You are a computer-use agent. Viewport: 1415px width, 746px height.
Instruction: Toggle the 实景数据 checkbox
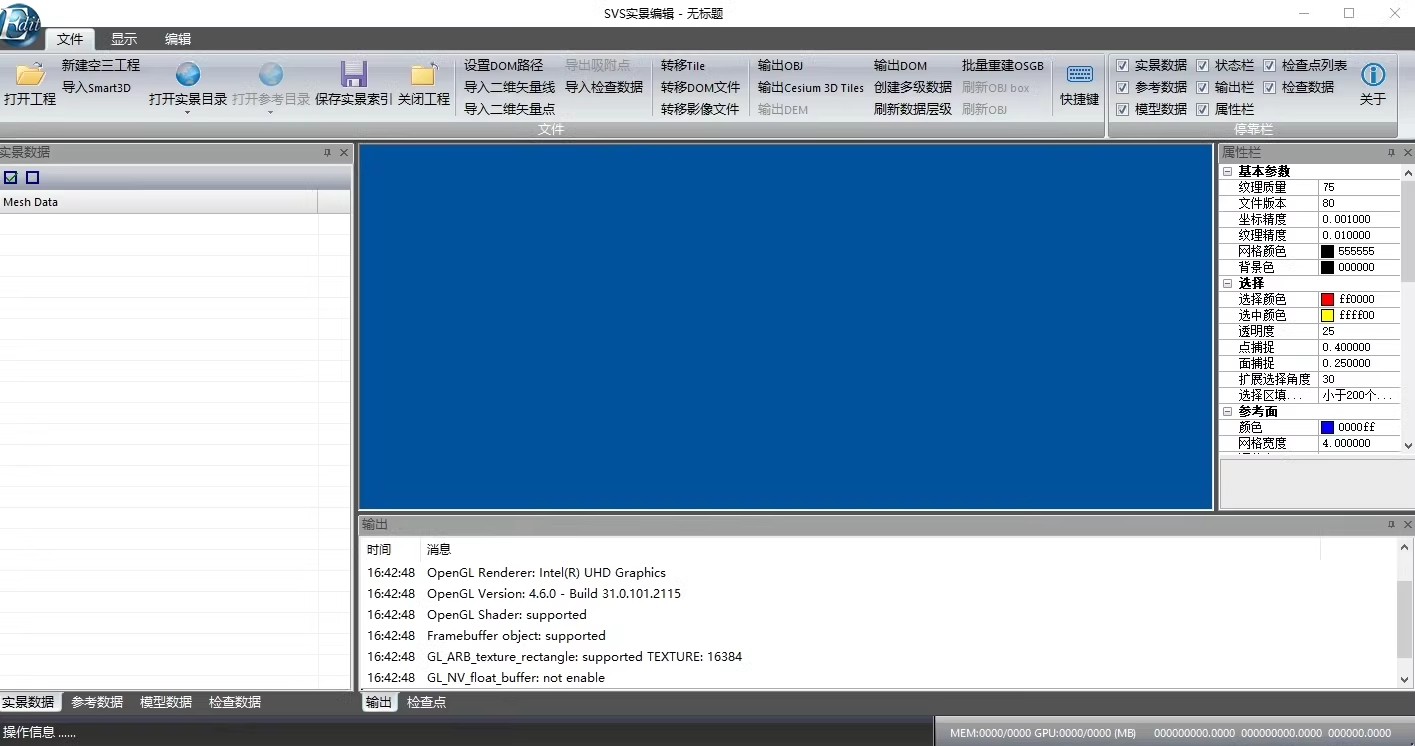(x=1122, y=65)
